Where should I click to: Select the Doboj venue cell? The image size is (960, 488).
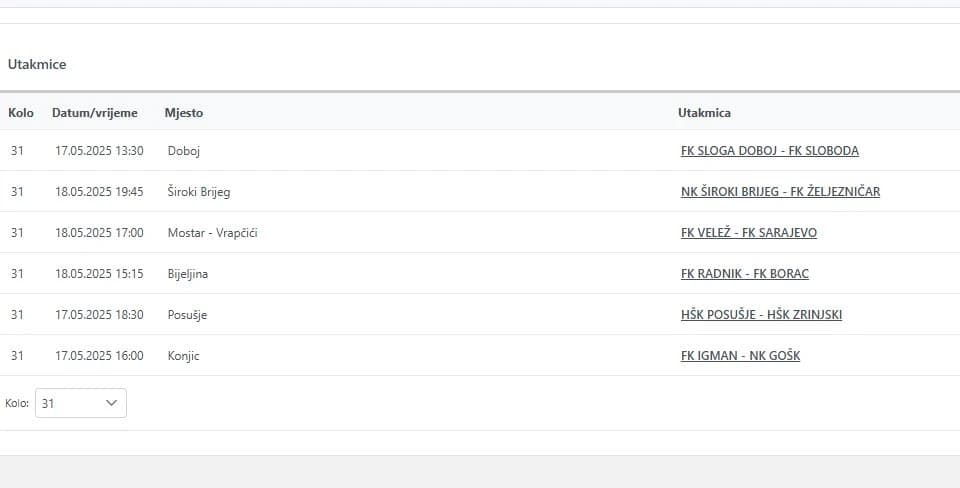tap(184, 151)
